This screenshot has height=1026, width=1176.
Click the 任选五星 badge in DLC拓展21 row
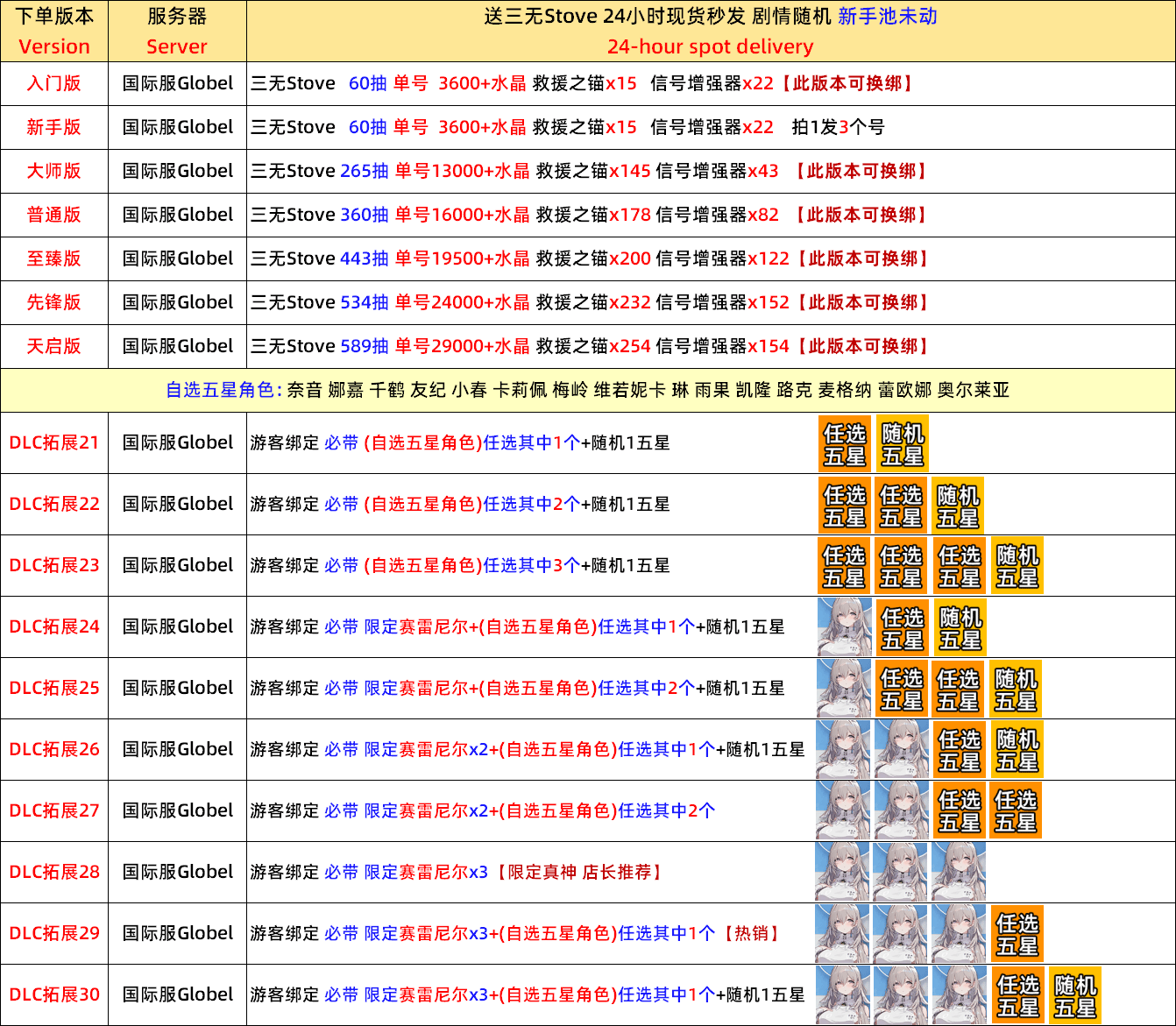pos(845,444)
